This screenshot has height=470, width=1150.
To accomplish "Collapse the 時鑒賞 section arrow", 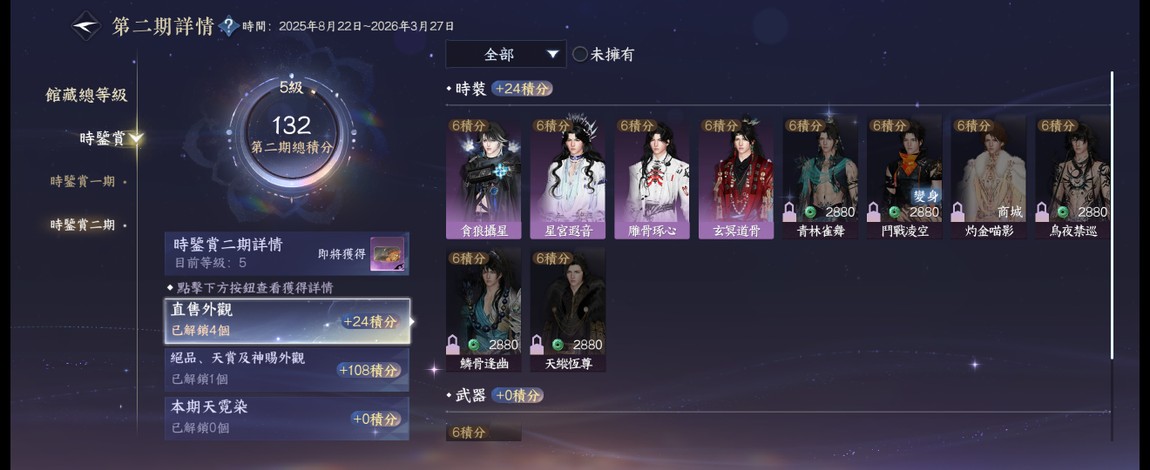I will point(136,138).
